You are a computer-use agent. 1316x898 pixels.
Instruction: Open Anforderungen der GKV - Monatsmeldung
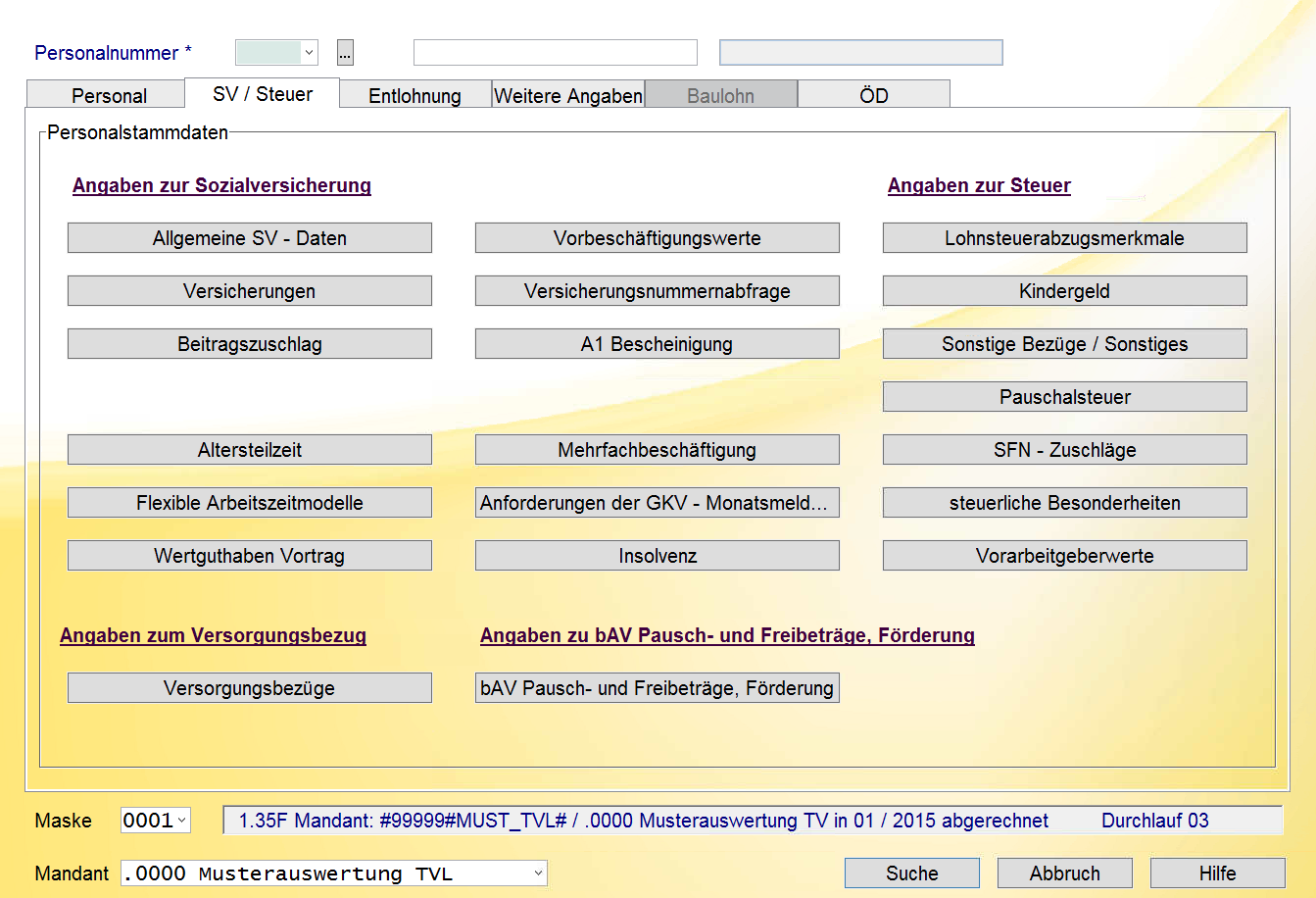point(658,503)
